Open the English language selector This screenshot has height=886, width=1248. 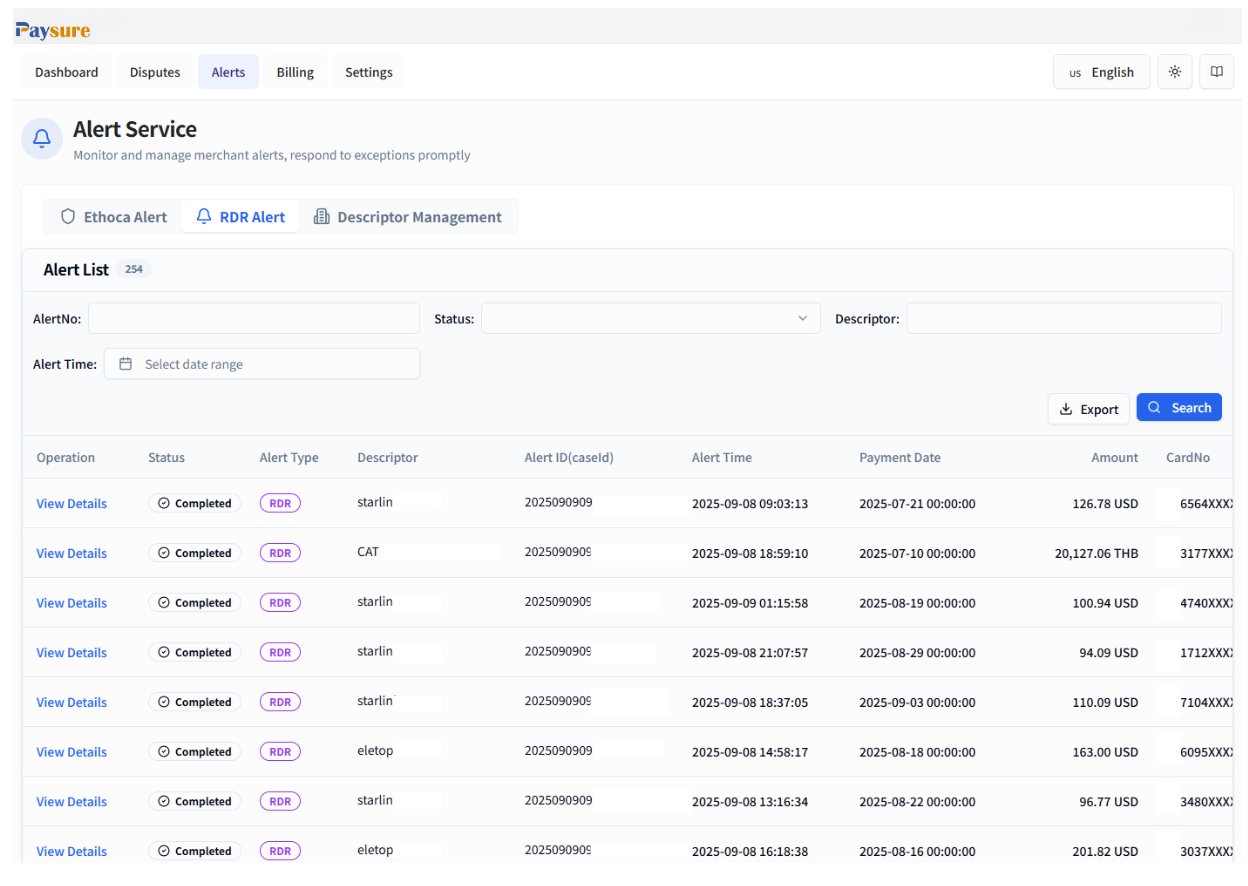point(1101,72)
